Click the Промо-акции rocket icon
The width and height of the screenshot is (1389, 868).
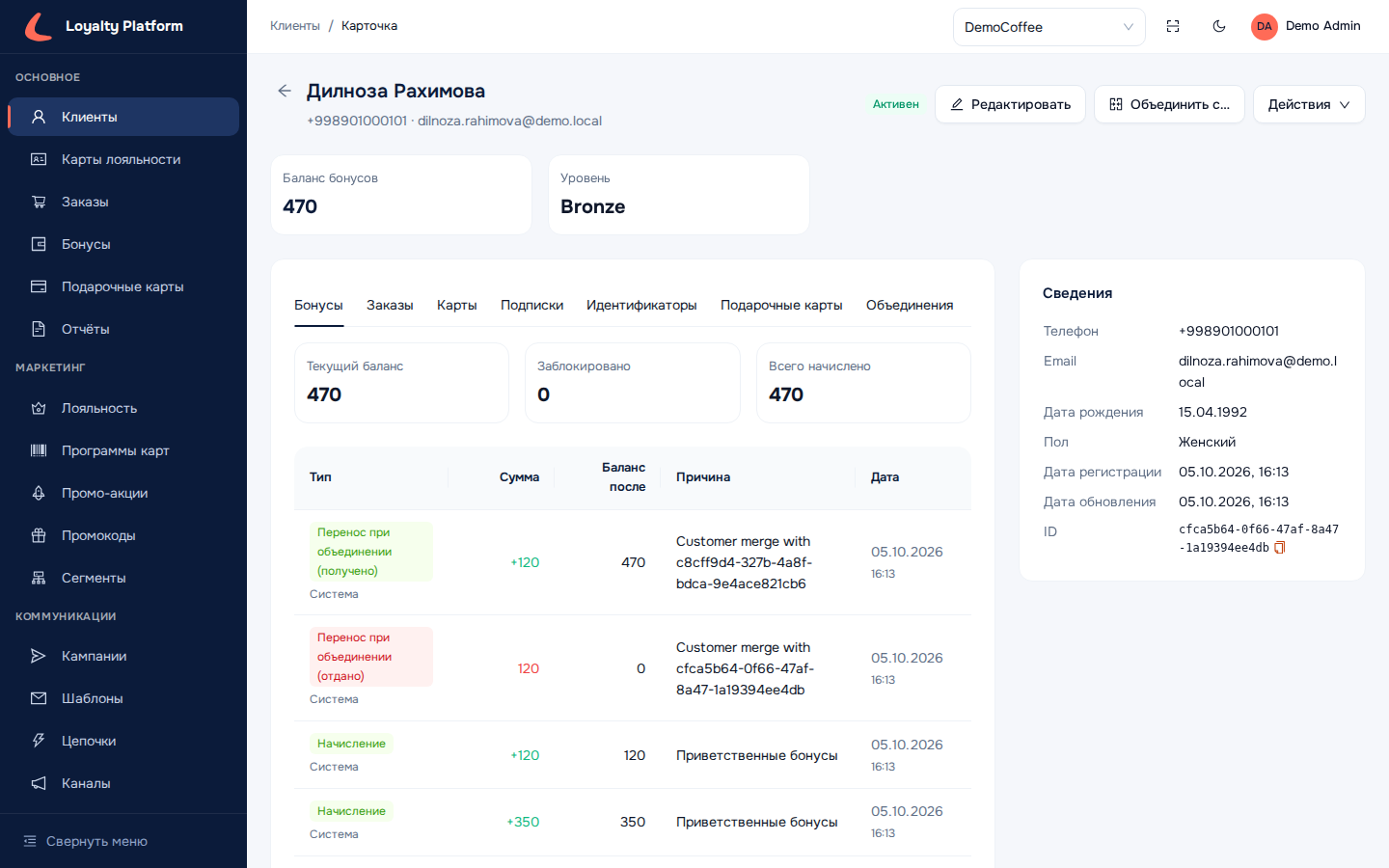point(39,493)
